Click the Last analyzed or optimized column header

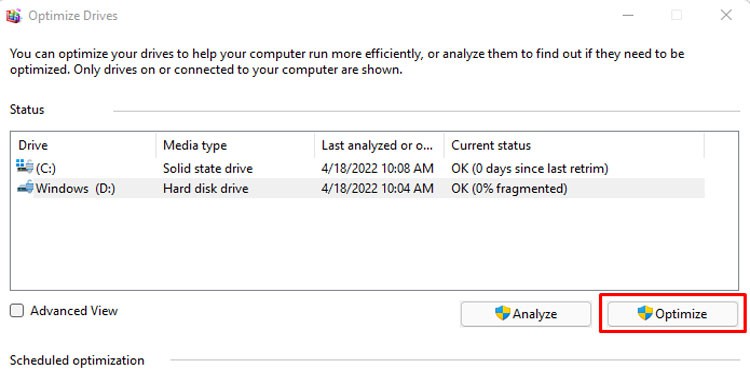tap(379, 145)
